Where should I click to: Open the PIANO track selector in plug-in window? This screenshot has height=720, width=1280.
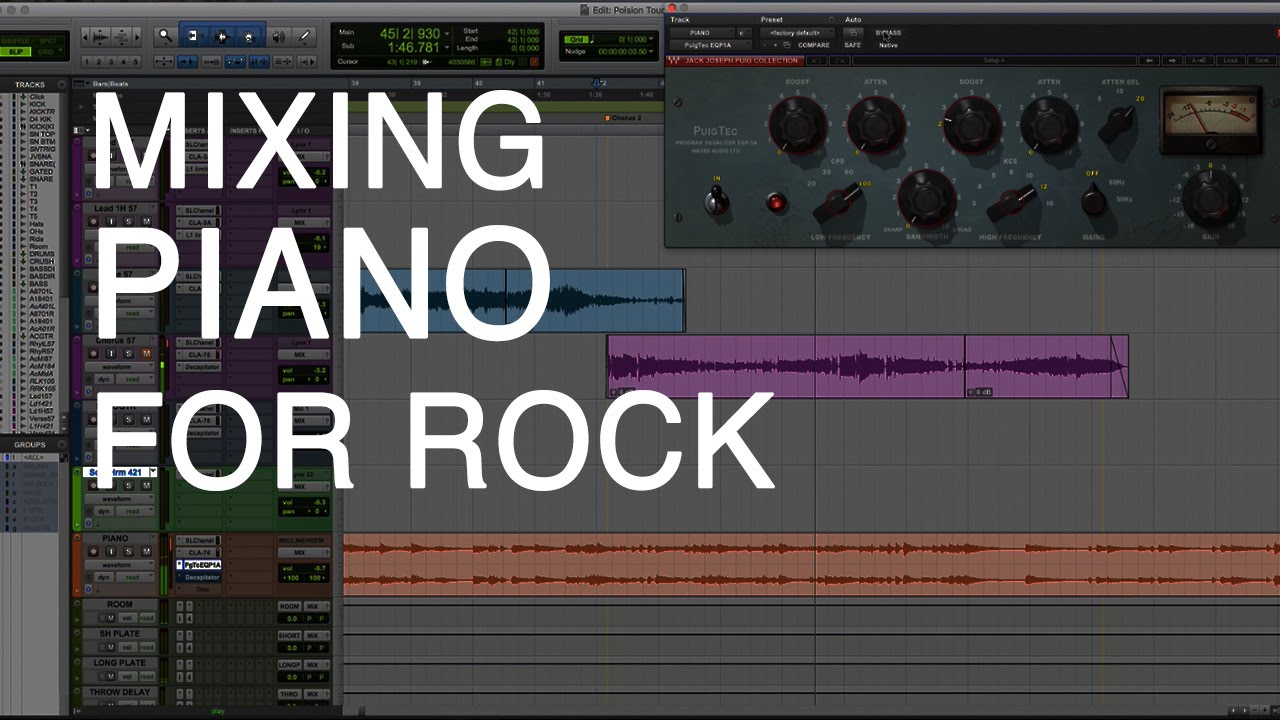(x=702, y=33)
